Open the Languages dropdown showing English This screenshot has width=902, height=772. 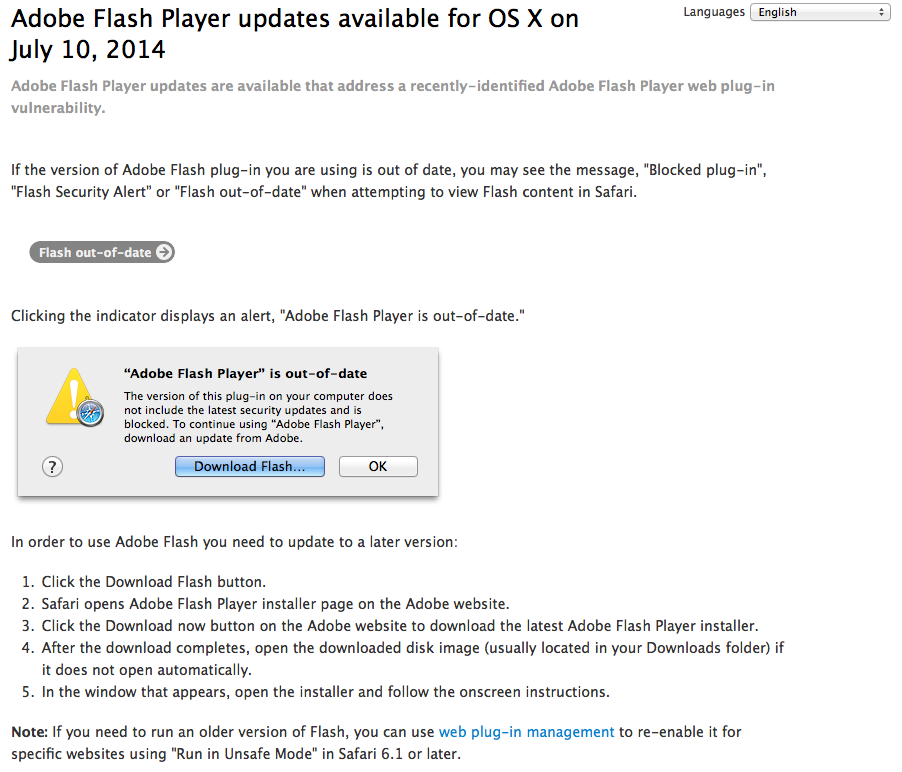(x=818, y=12)
